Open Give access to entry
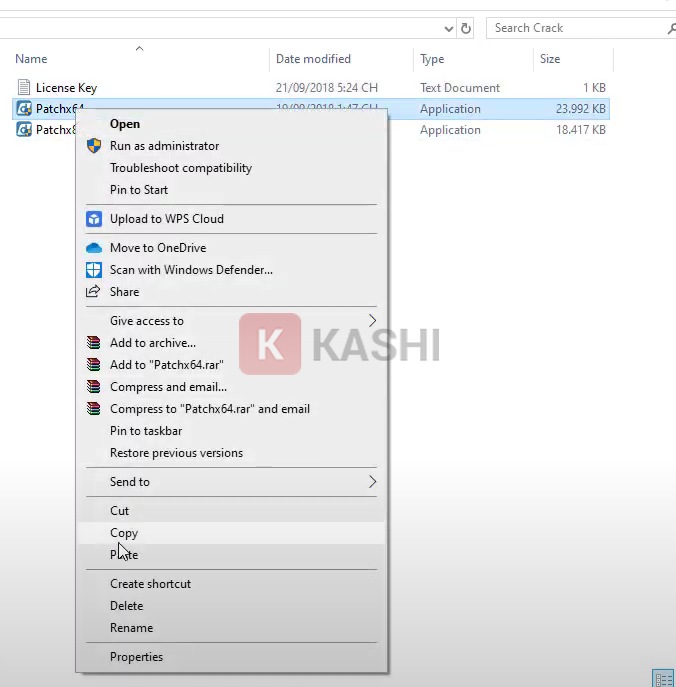The image size is (676, 687). [x=146, y=321]
